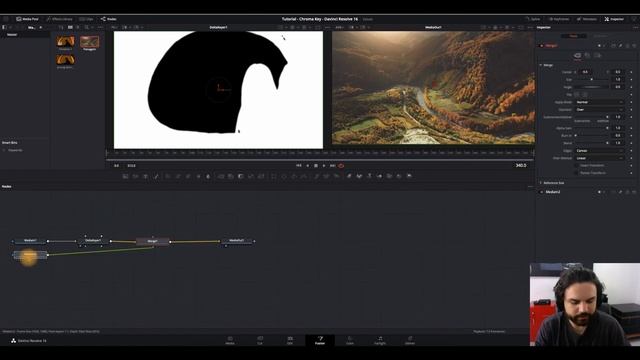The height and width of the screenshot is (360, 640).
Task: Add a Blur tool from toolbar
Action: tap(208, 176)
